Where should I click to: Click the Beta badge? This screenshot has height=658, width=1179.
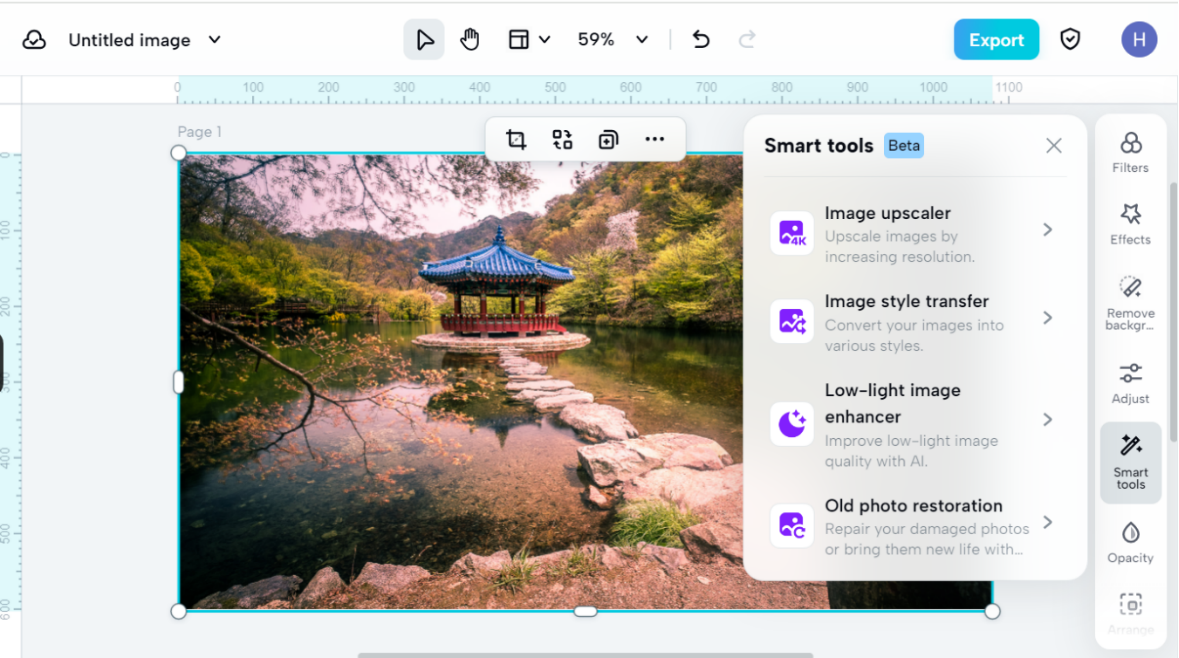click(904, 146)
